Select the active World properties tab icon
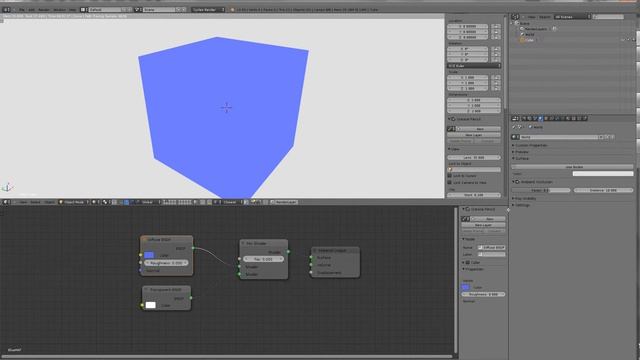The width and height of the screenshot is (640, 360). click(x=540, y=118)
